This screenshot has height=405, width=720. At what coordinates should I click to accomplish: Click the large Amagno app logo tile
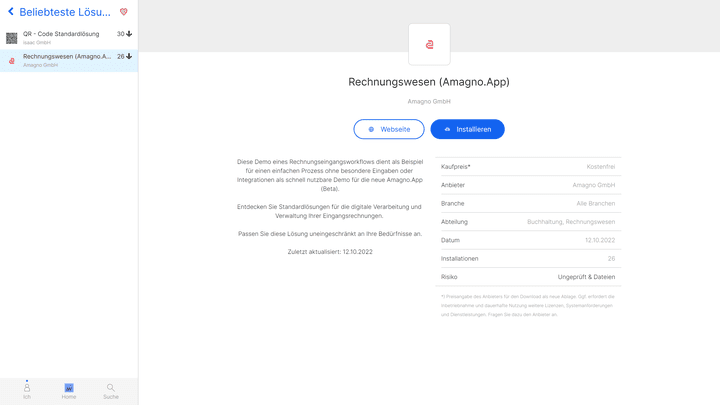(x=429, y=45)
